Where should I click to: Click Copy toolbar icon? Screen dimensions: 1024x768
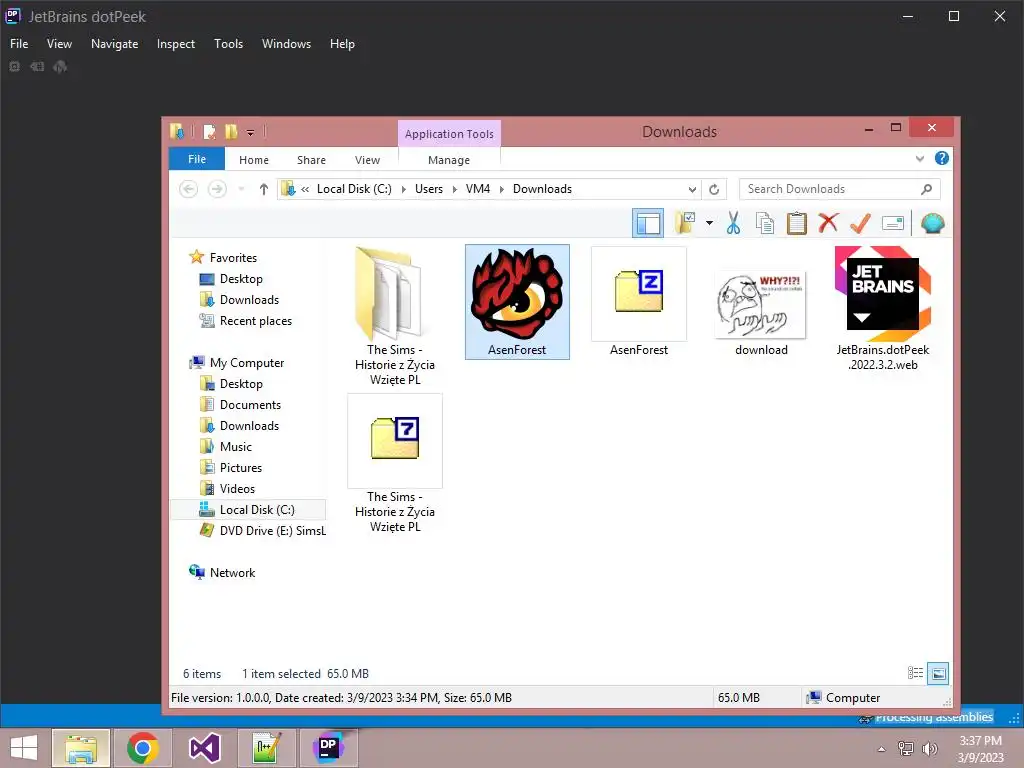(x=765, y=223)
